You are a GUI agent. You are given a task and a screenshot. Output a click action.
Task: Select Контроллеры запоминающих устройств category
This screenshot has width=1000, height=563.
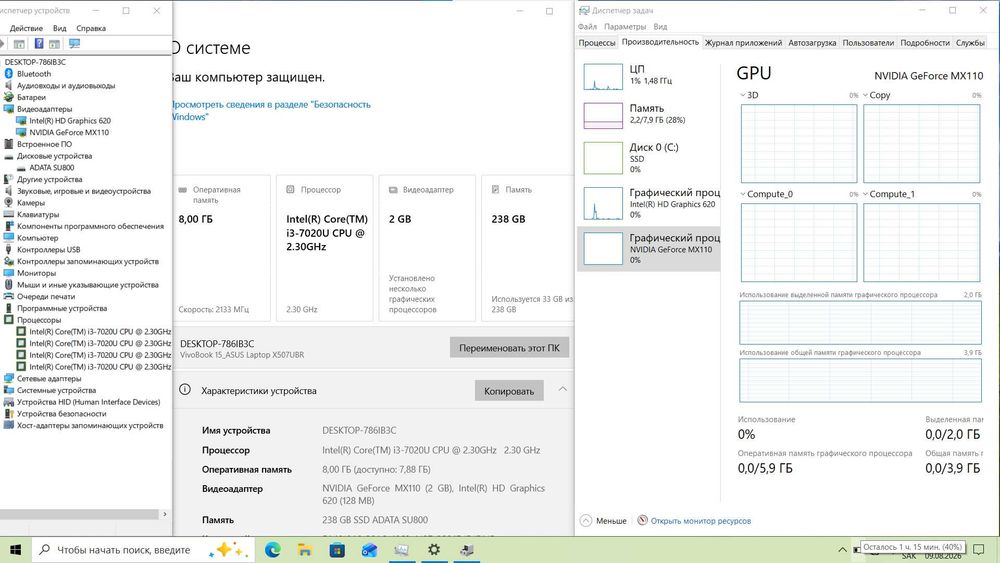tap(87, 261)
